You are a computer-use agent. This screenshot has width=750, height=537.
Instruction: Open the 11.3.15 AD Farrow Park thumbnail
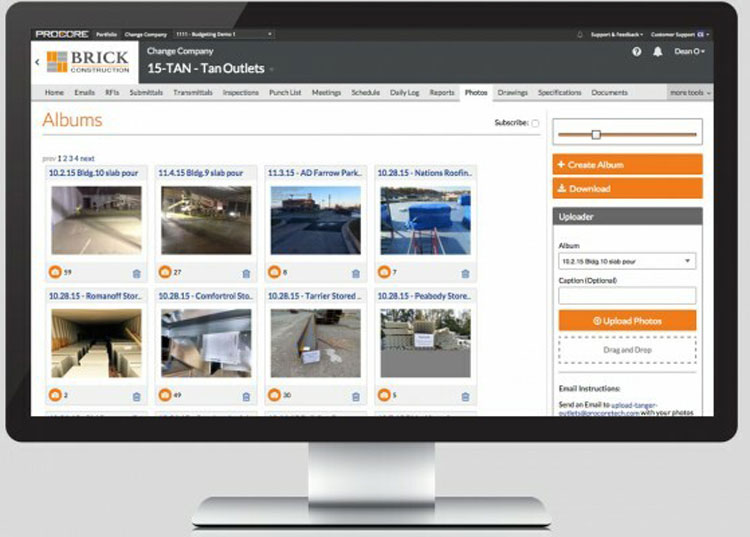316,220
